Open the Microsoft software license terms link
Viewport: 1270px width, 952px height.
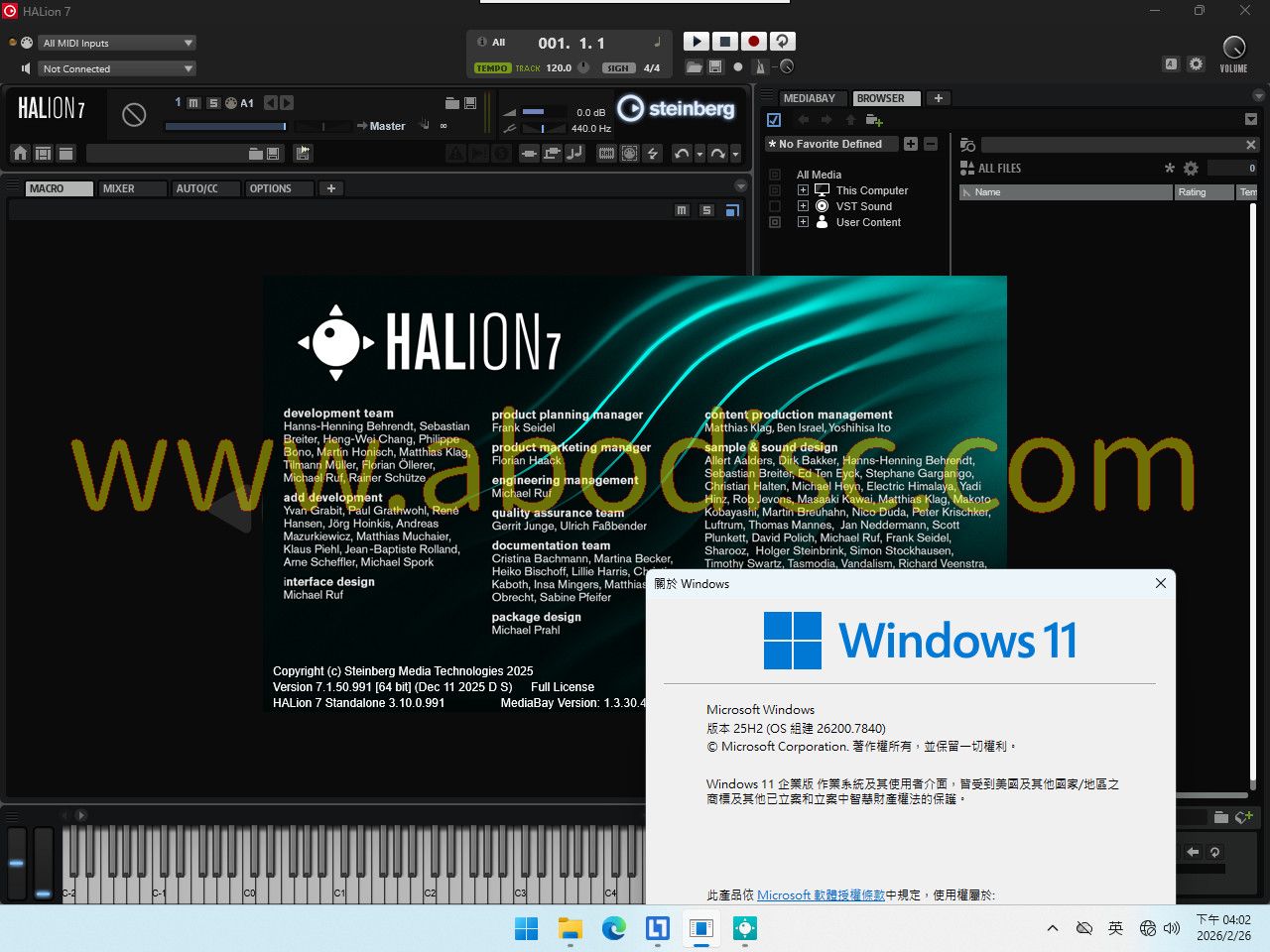coord(821,894)
